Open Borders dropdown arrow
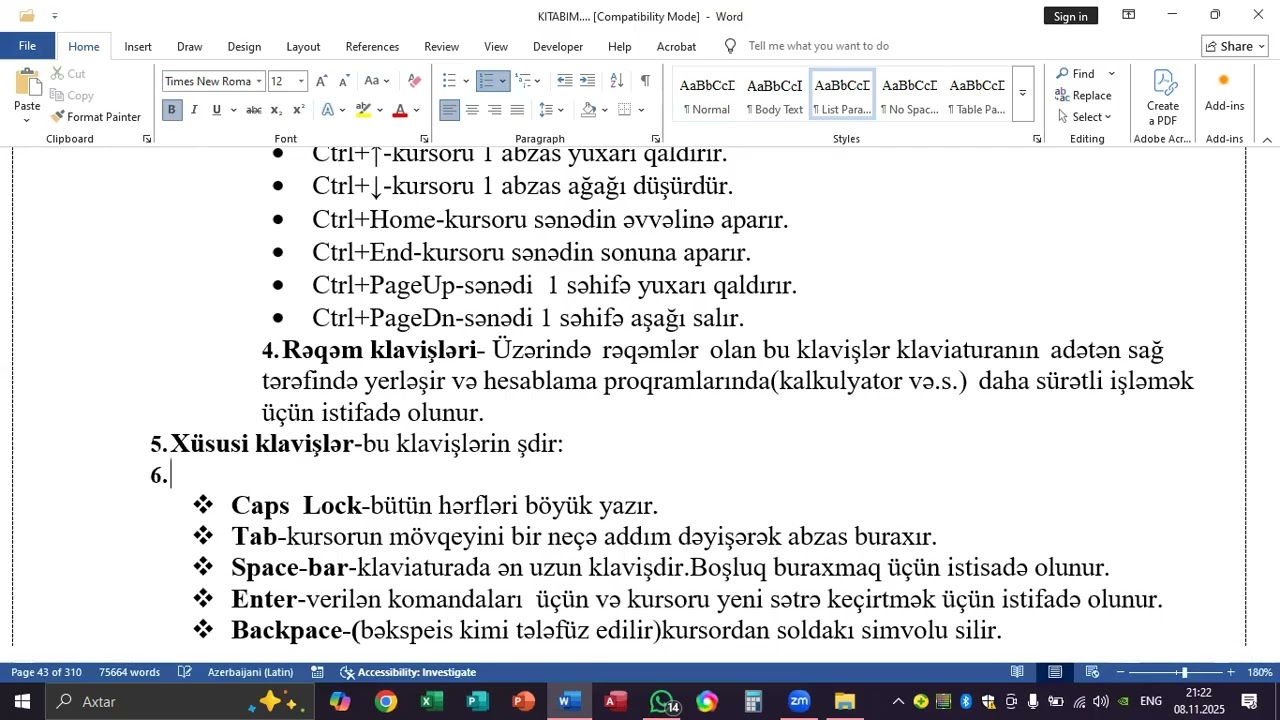1280x720 pixels. [x=641, y=110]
